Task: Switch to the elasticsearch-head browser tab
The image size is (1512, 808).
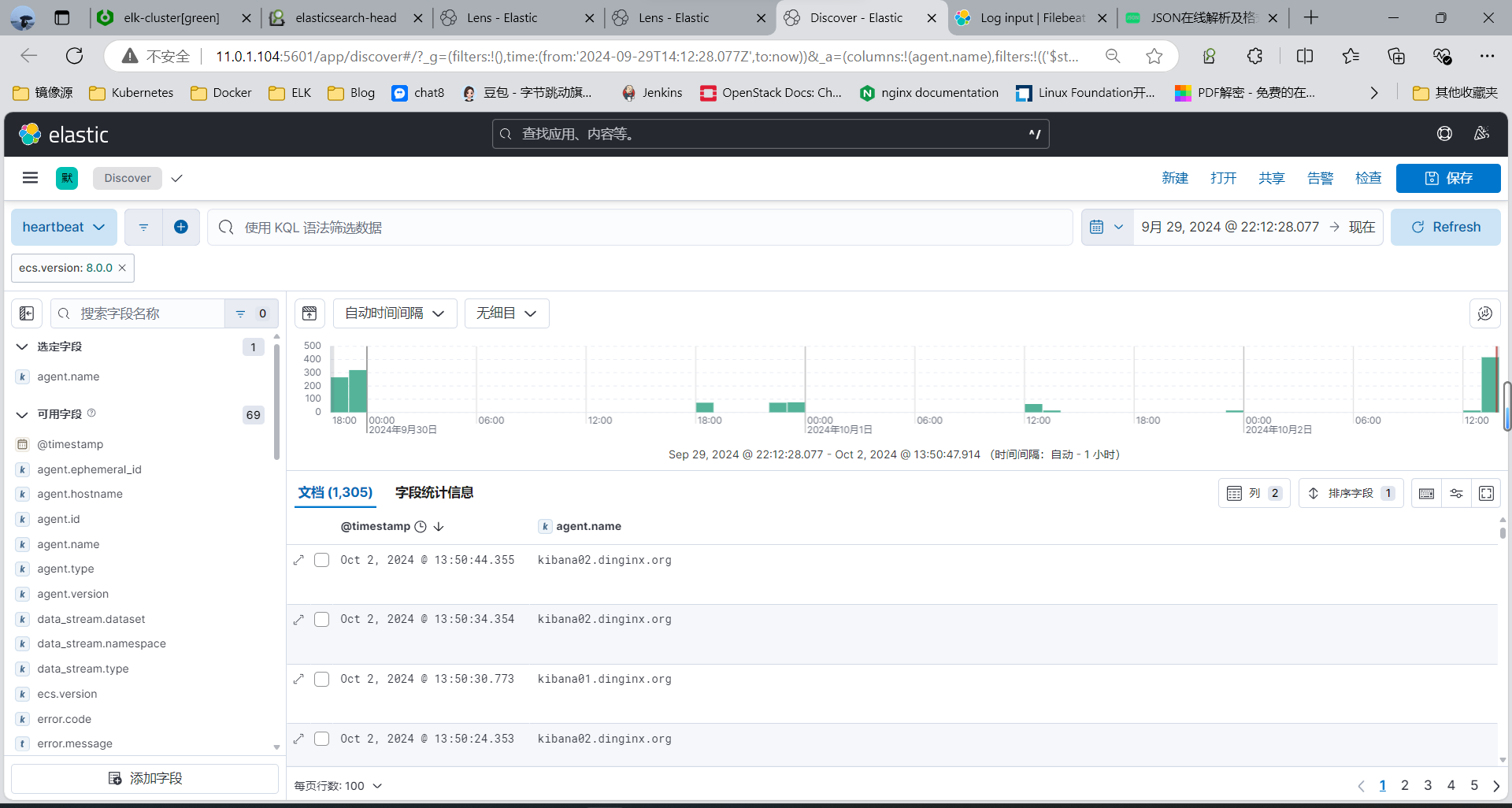Action: point(345,17)
